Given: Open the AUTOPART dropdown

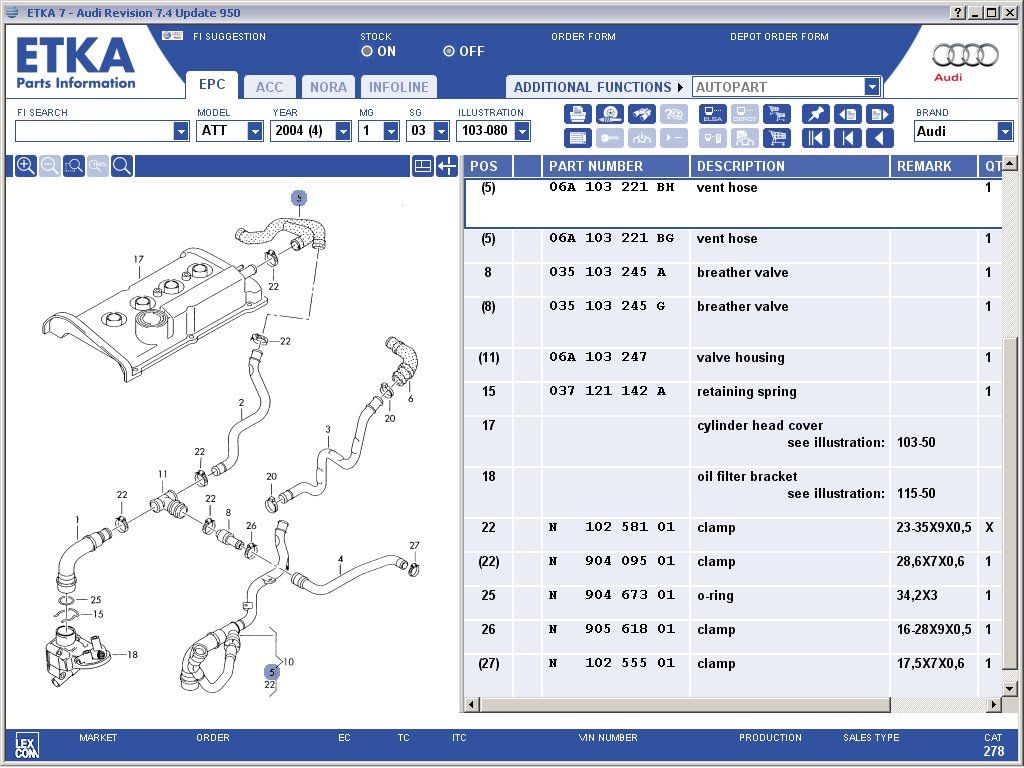Looking at the screenshot, I should pos(872,87).
